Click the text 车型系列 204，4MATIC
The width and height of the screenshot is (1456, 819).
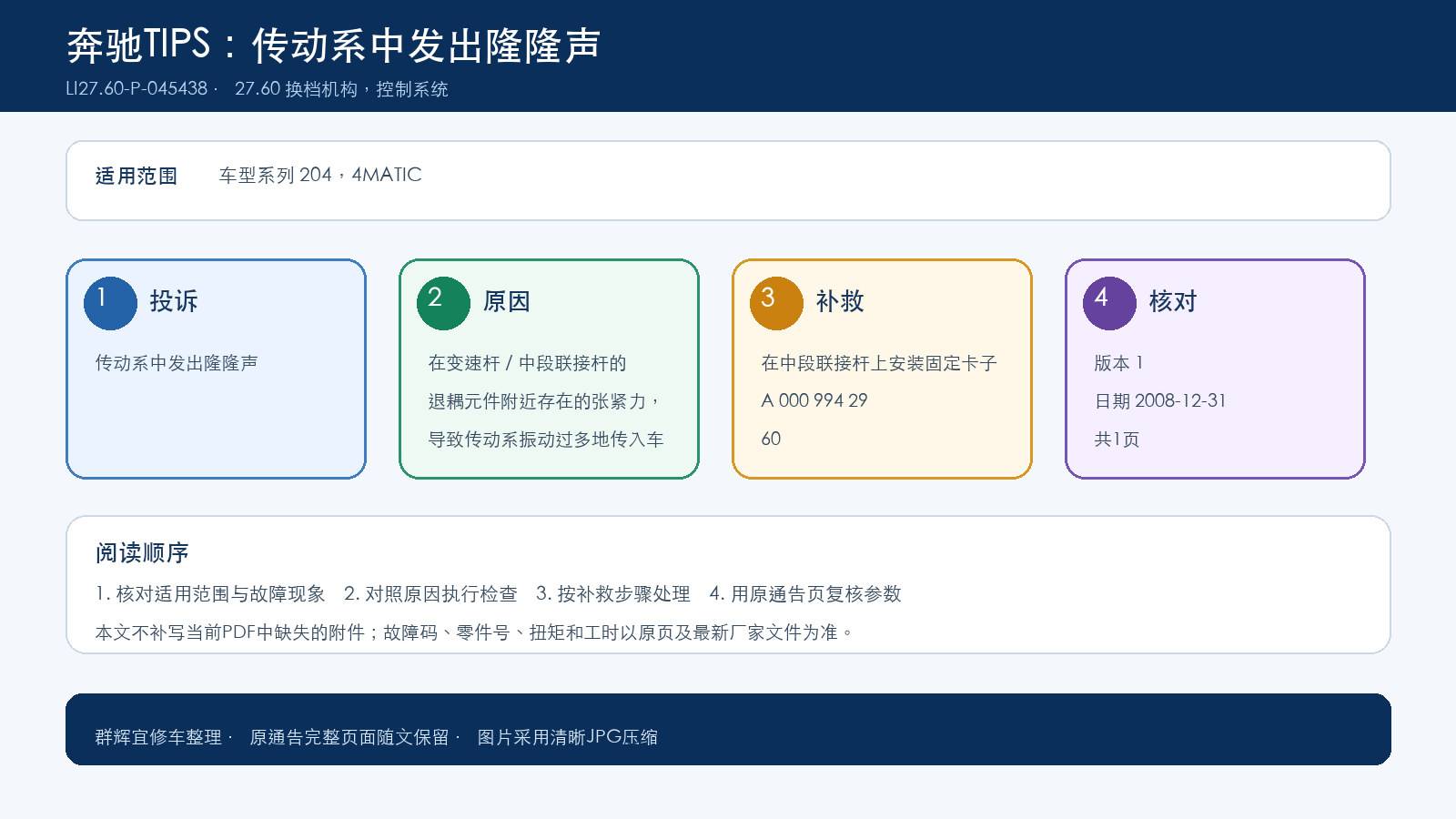[320, 175]
